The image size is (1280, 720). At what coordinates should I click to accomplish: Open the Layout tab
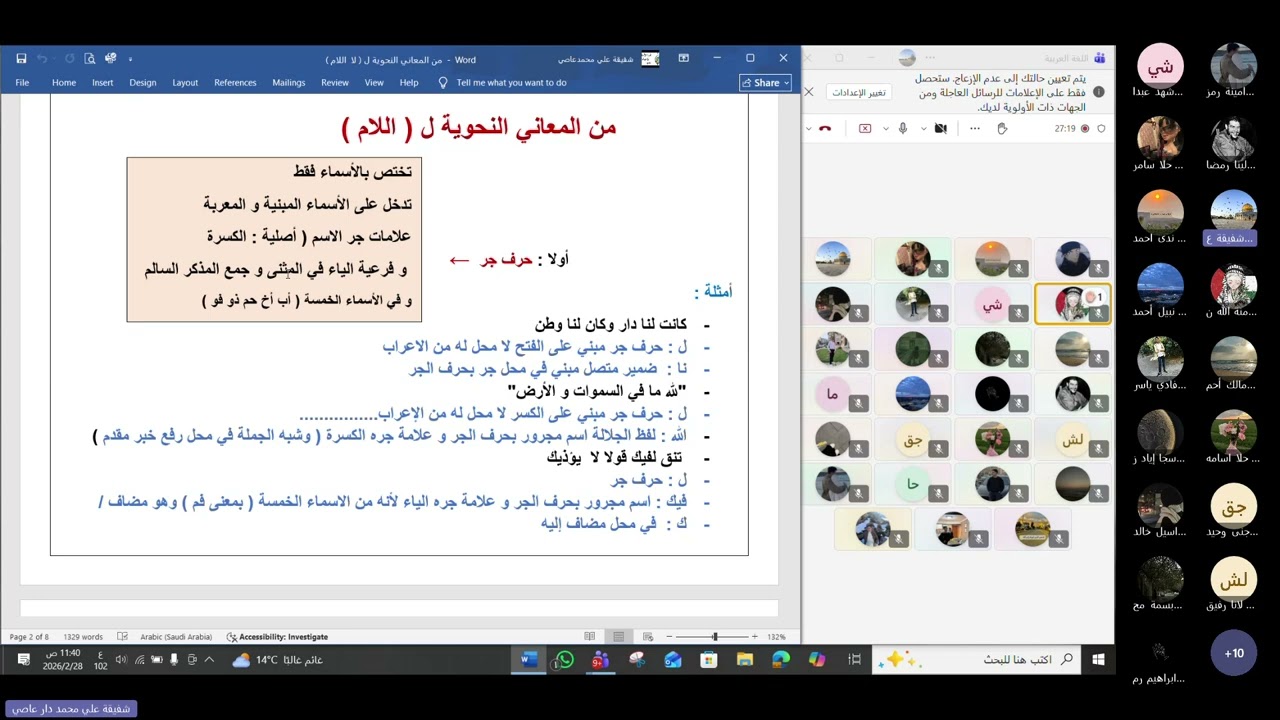pyautogui.click(x=185, y=83)
